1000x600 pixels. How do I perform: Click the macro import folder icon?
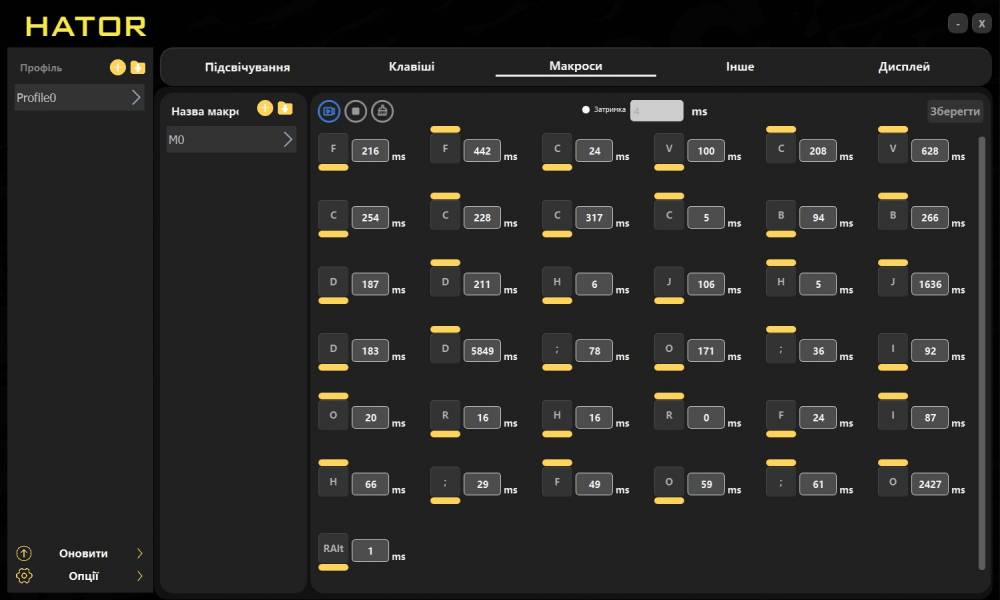pyautogui.click(x=285, y=108)
